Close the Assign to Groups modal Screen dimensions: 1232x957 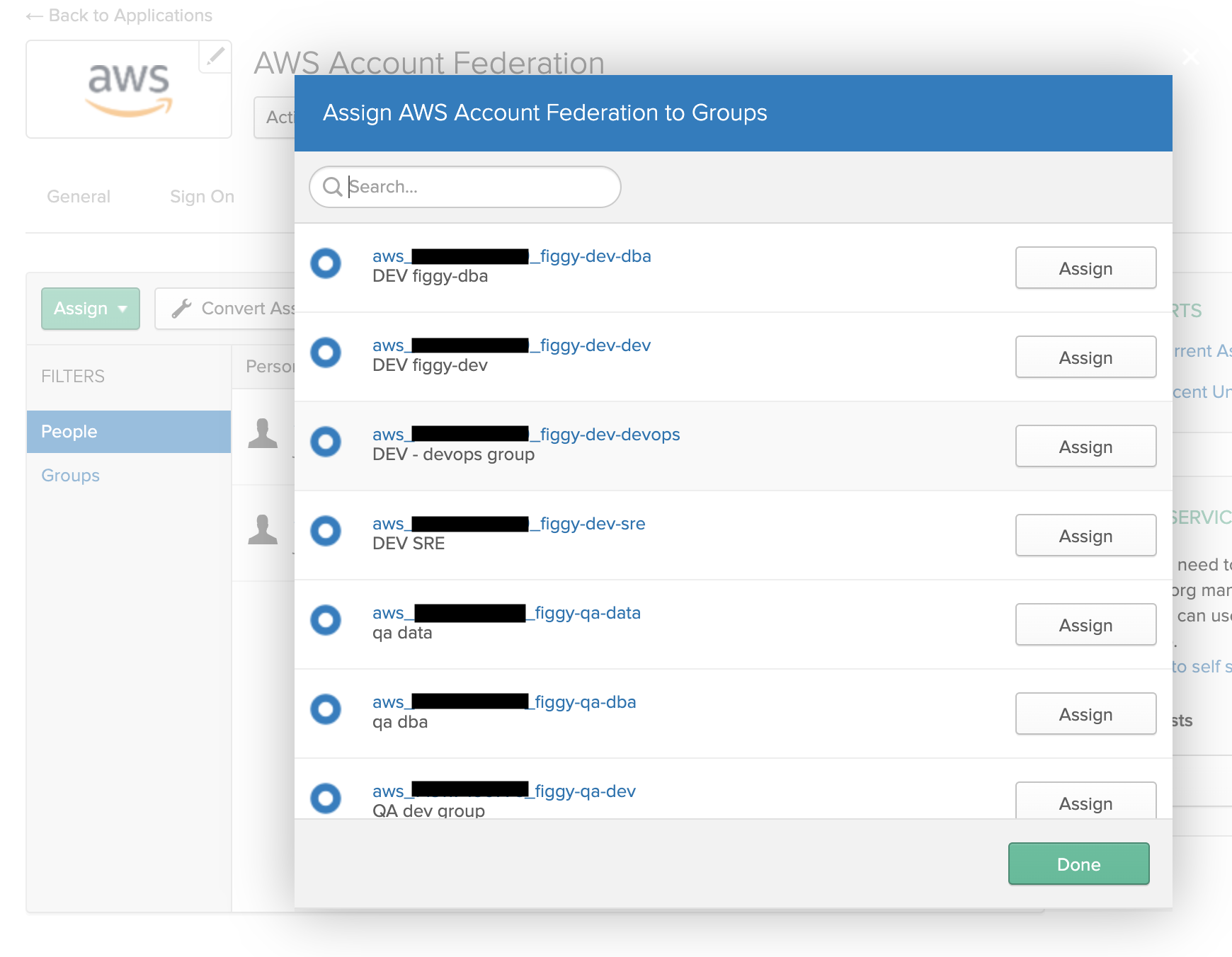tap(1191, 57)
